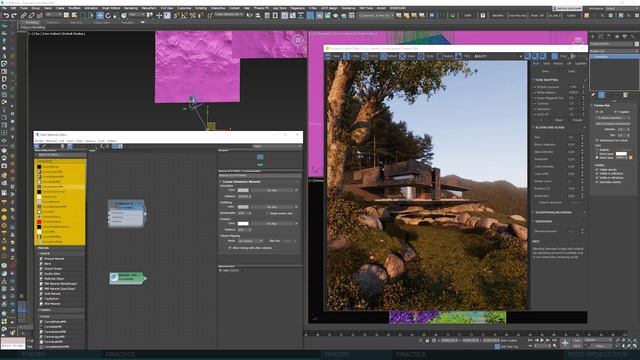Viewport: 640px width, 360px height.
Task: Click pin stack icon below modifier list
Action: coord(593,95)
